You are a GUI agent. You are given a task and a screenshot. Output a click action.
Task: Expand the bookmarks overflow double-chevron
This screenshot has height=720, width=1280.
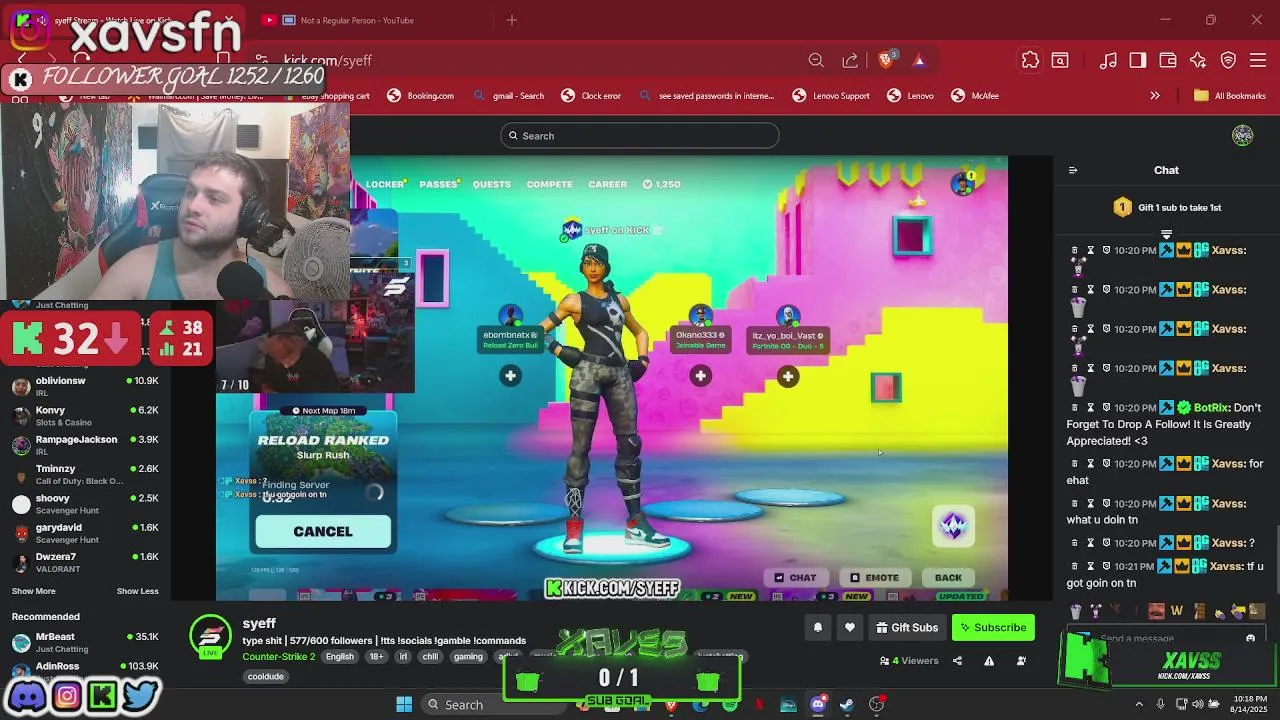pos(1155,96)
